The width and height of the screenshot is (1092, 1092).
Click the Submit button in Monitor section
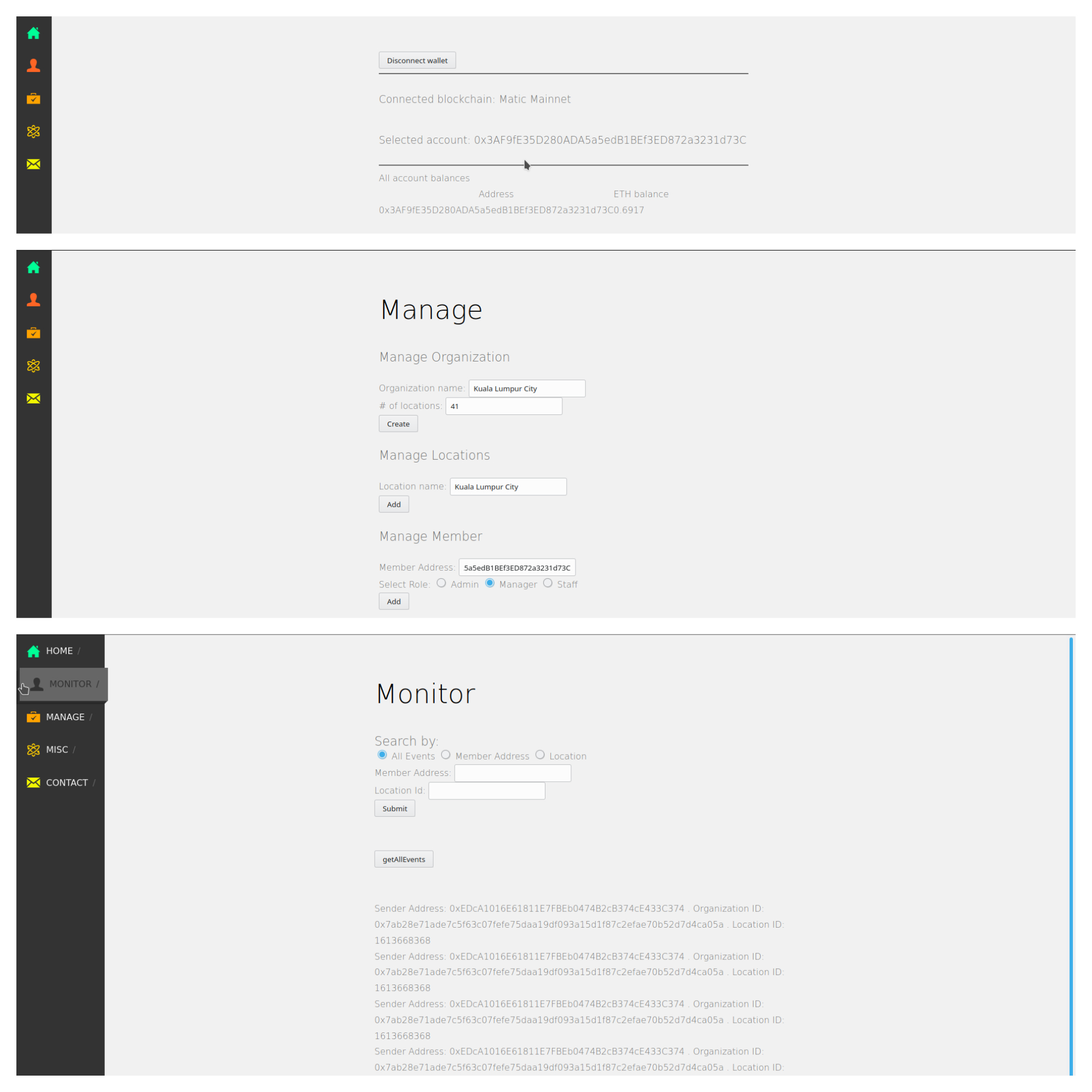395,808
